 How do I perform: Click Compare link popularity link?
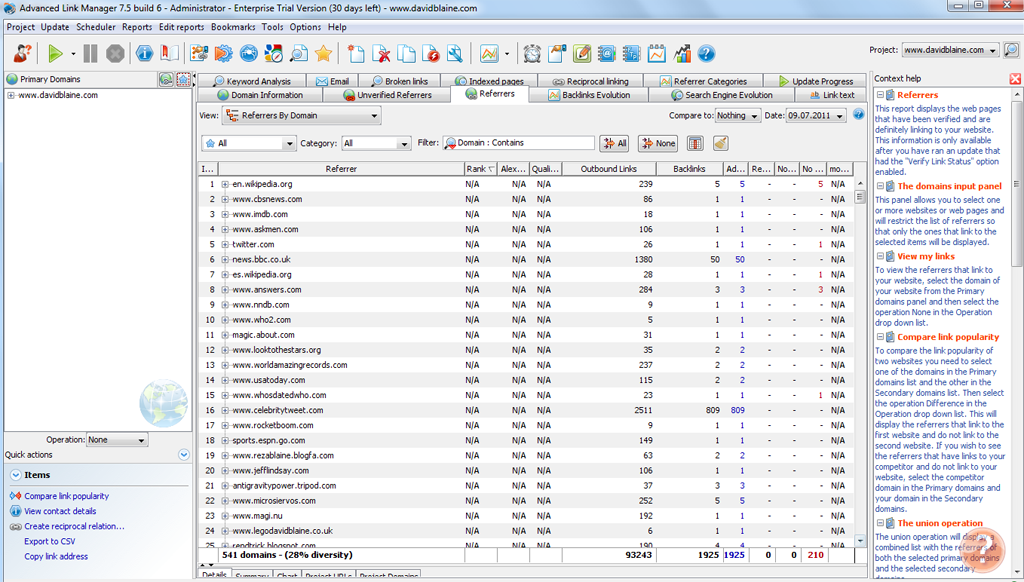click(x=67, y=496)
